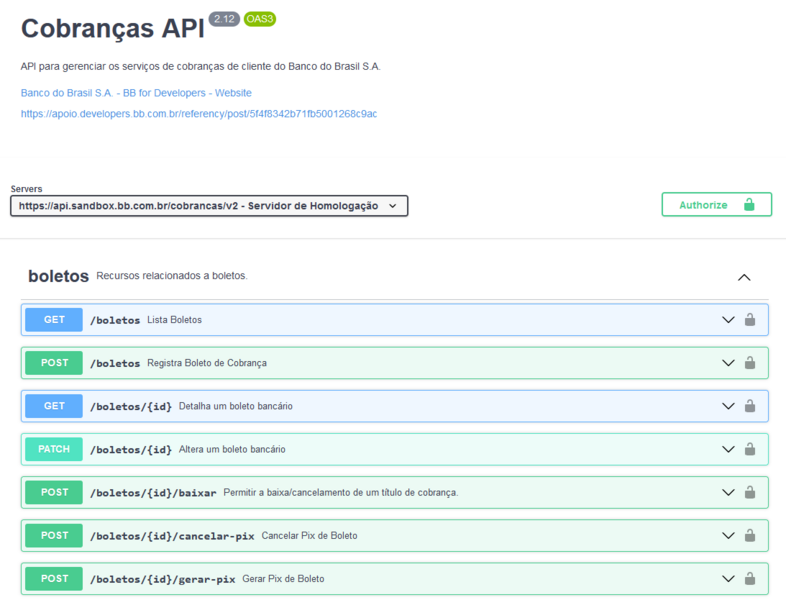Click the boletos section title
This screenshot has width=786, height=600.
[58, 276]
